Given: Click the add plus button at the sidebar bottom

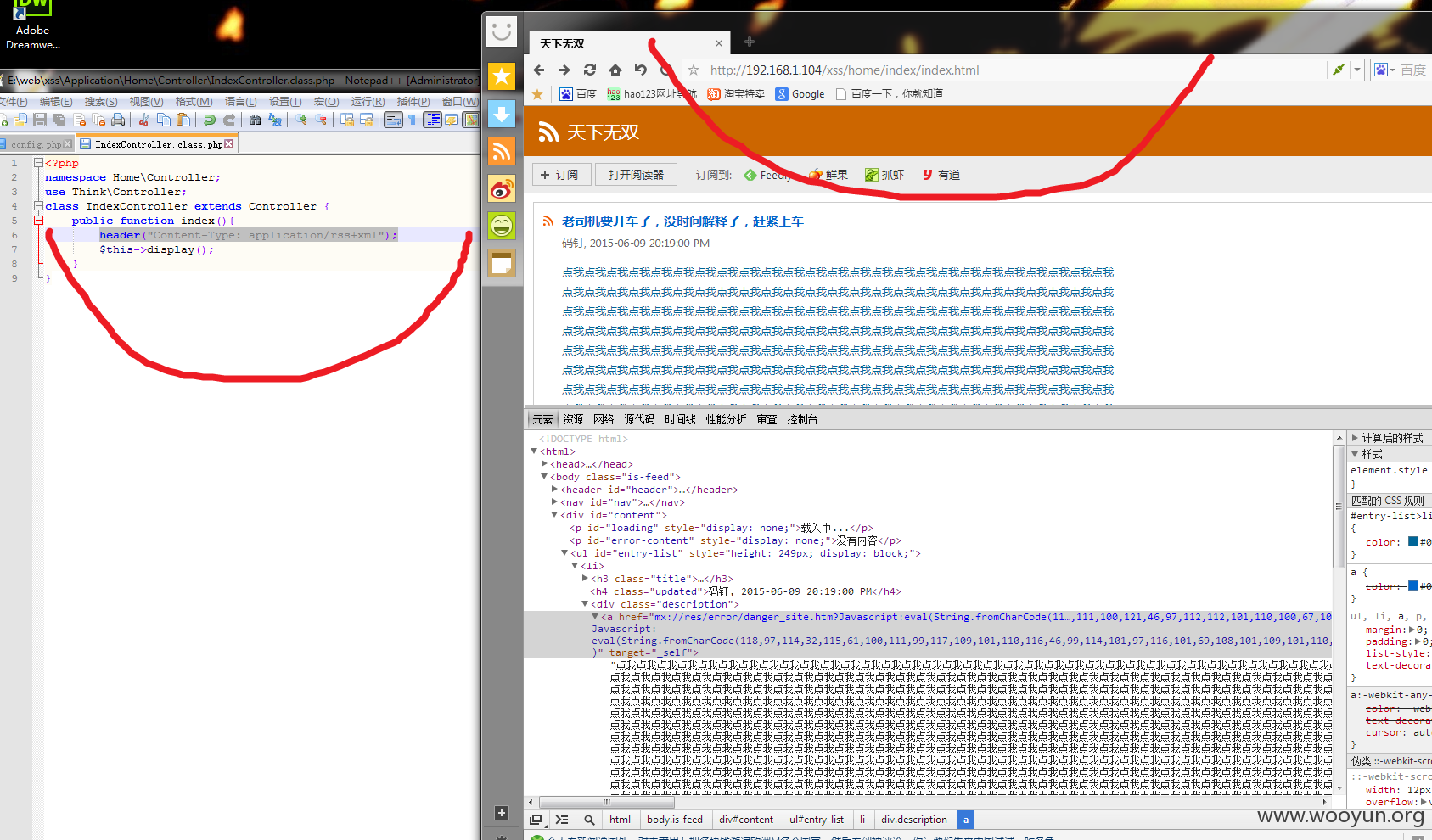Looking at the screenshot, I should (x=502, y=813).
